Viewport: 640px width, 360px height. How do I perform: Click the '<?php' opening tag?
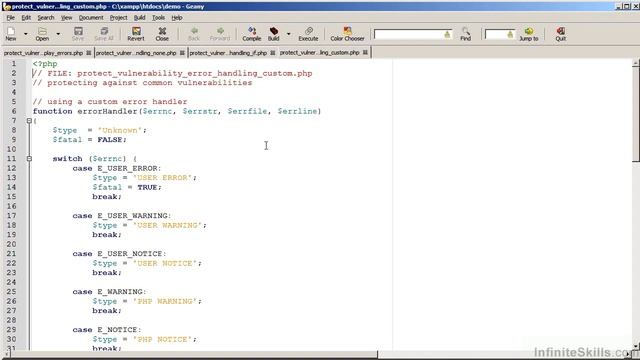(45, 64)
